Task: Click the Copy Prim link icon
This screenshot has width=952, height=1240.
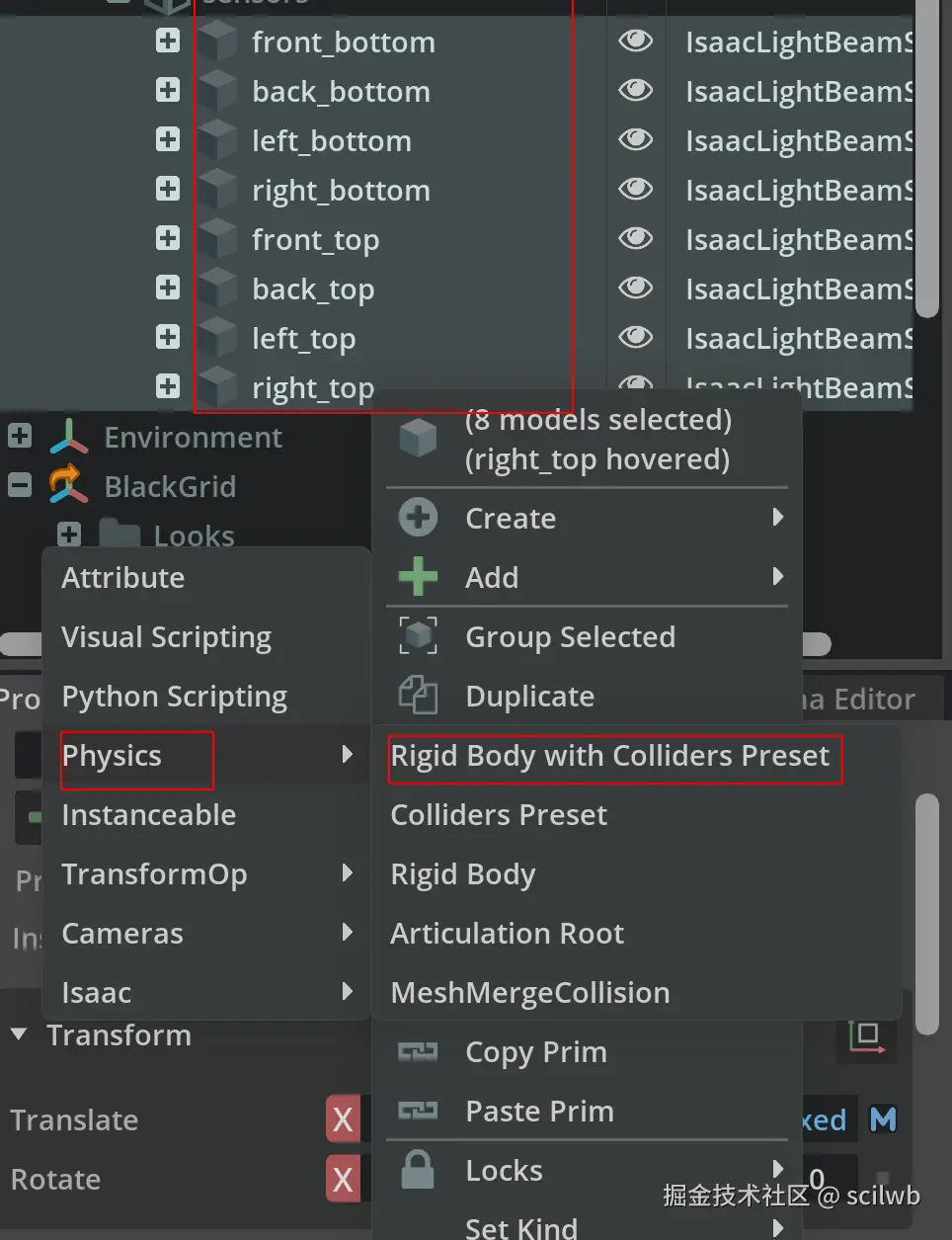Action: pyautogui.click(x=418, y=1052)
